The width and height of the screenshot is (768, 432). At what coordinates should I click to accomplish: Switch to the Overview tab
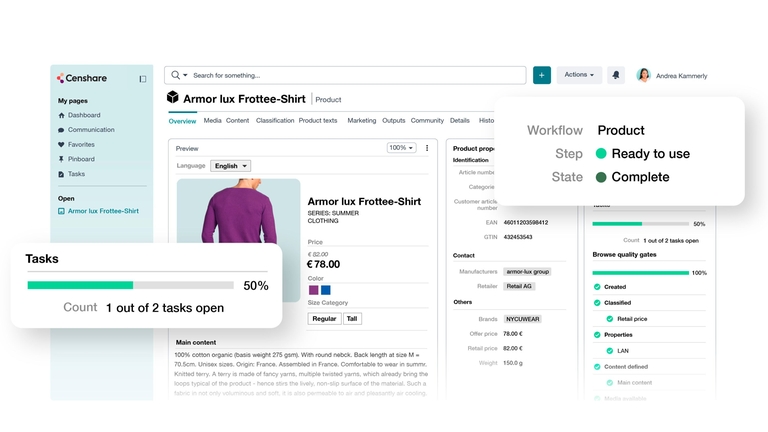click(182, 121)
